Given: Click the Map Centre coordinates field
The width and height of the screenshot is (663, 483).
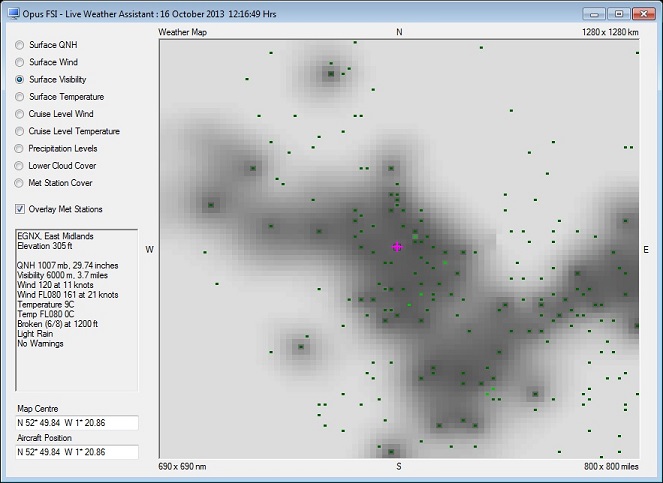Looking at the screenshot, I should pyautogui.click(x=76, y=422).
